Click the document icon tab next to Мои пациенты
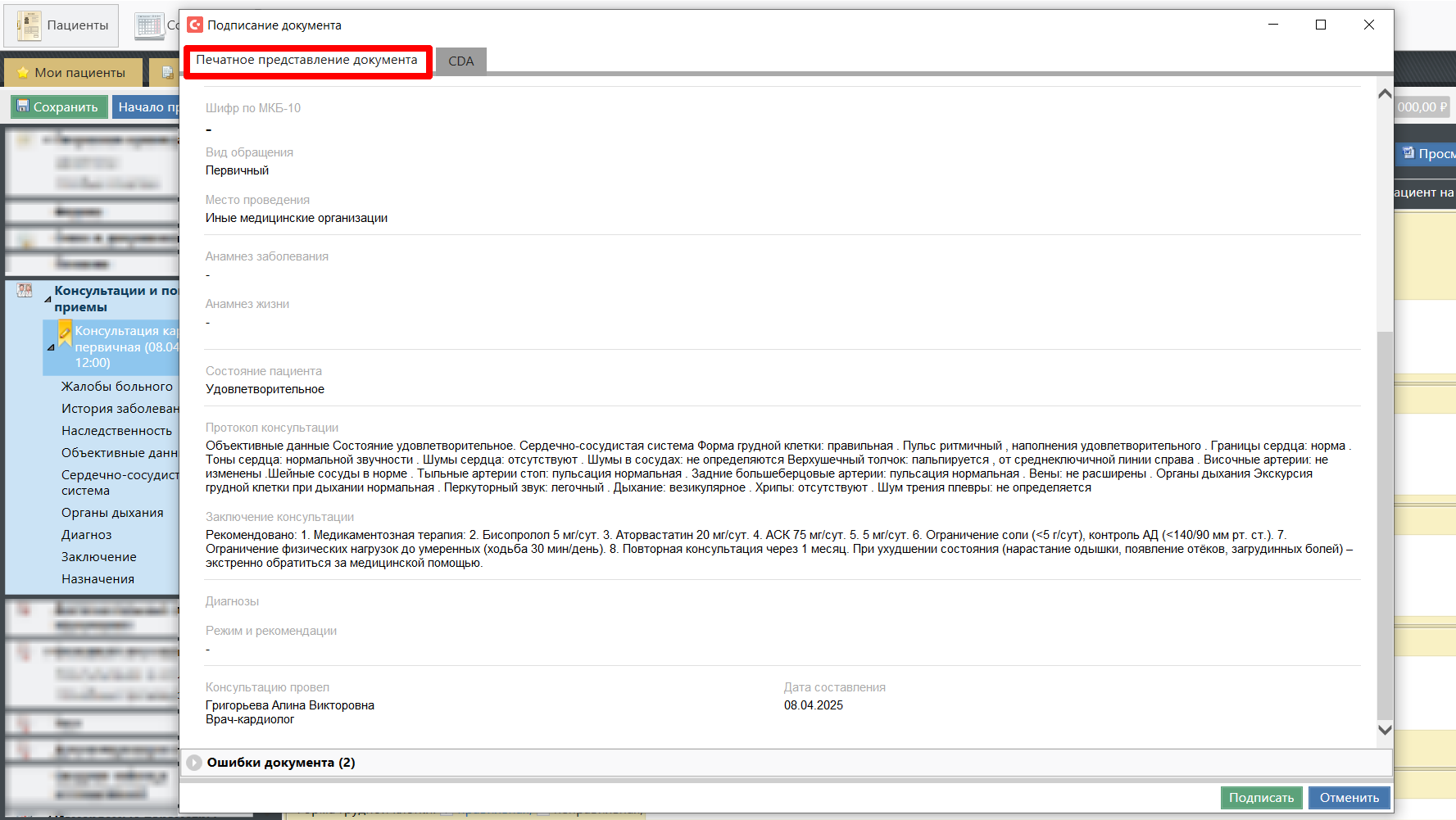The height and width of the screenshot is (820, 1456). (168, 73)
